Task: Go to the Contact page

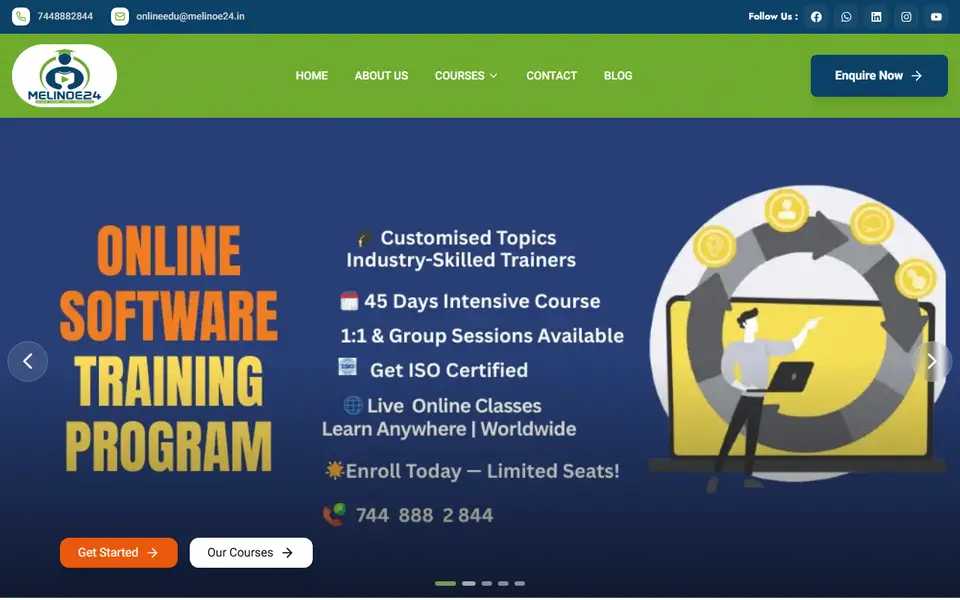Action: [x=552, y=76]
